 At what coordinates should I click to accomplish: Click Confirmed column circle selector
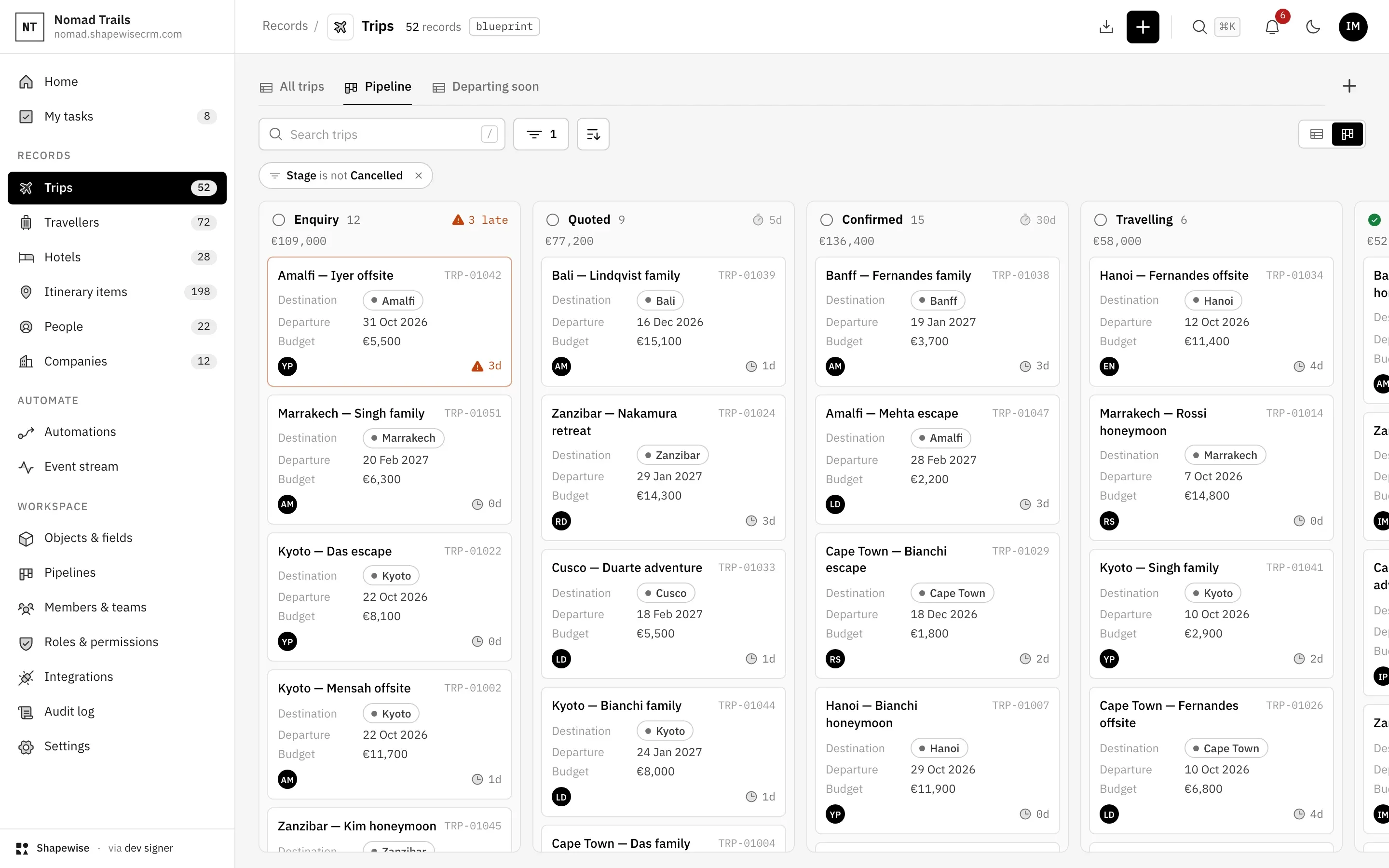pos(827,220)
